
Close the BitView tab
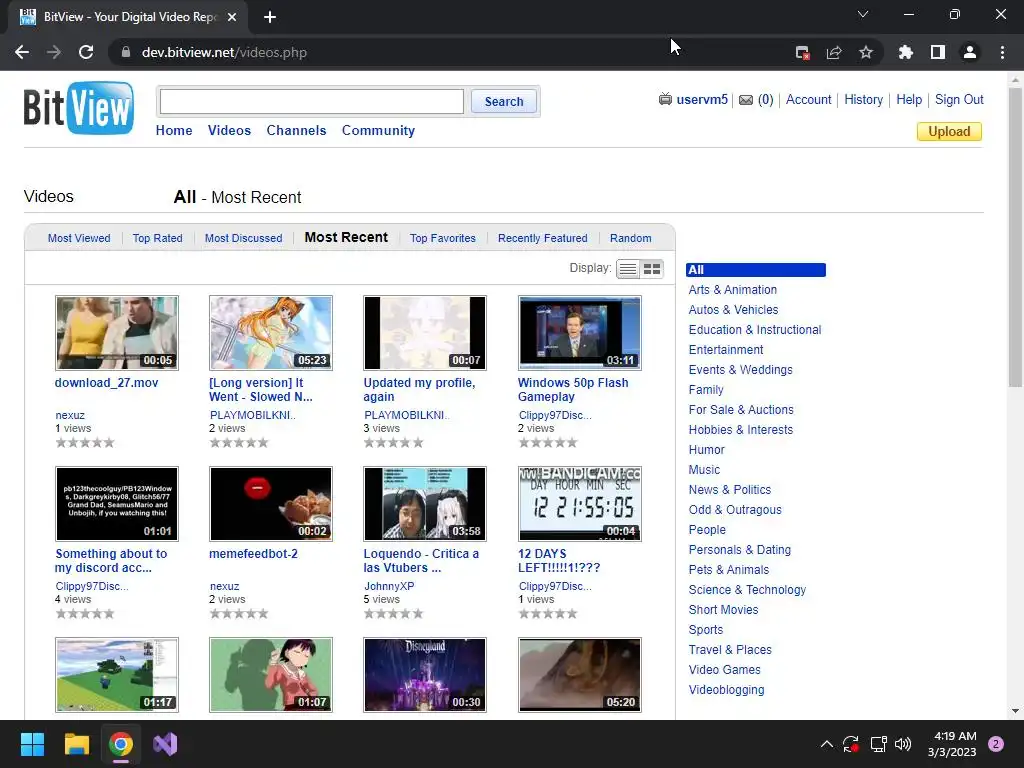tap(232, 17)
